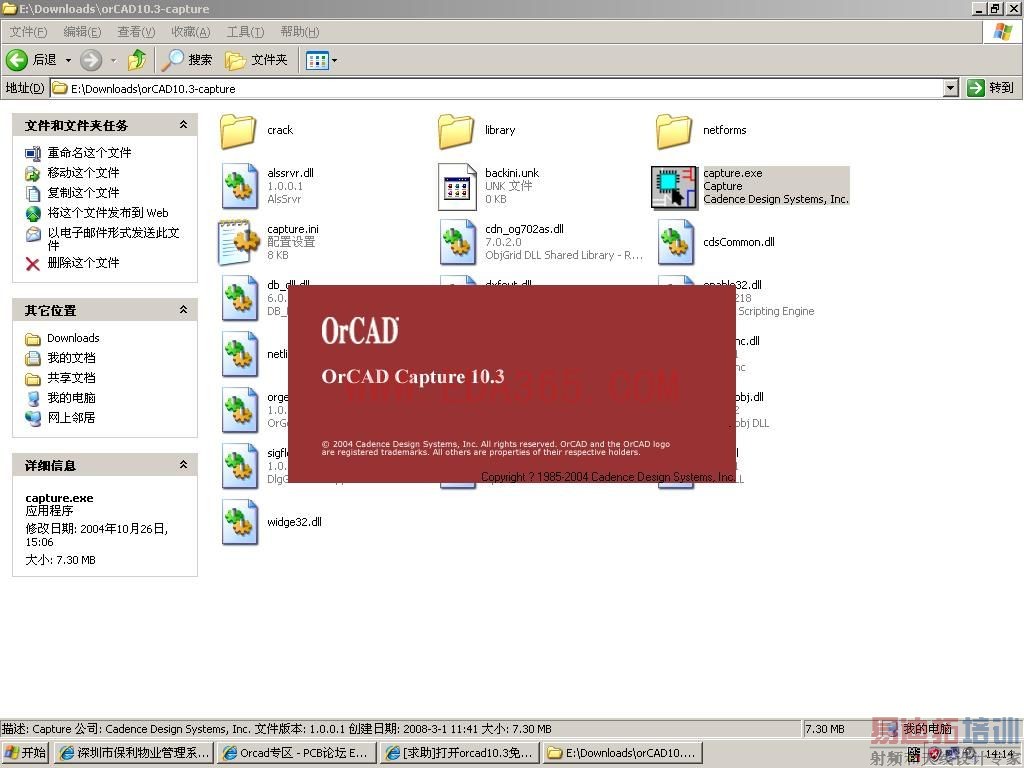
Task: Collapse the 其它位置 panel
Action: pos(184,310)
